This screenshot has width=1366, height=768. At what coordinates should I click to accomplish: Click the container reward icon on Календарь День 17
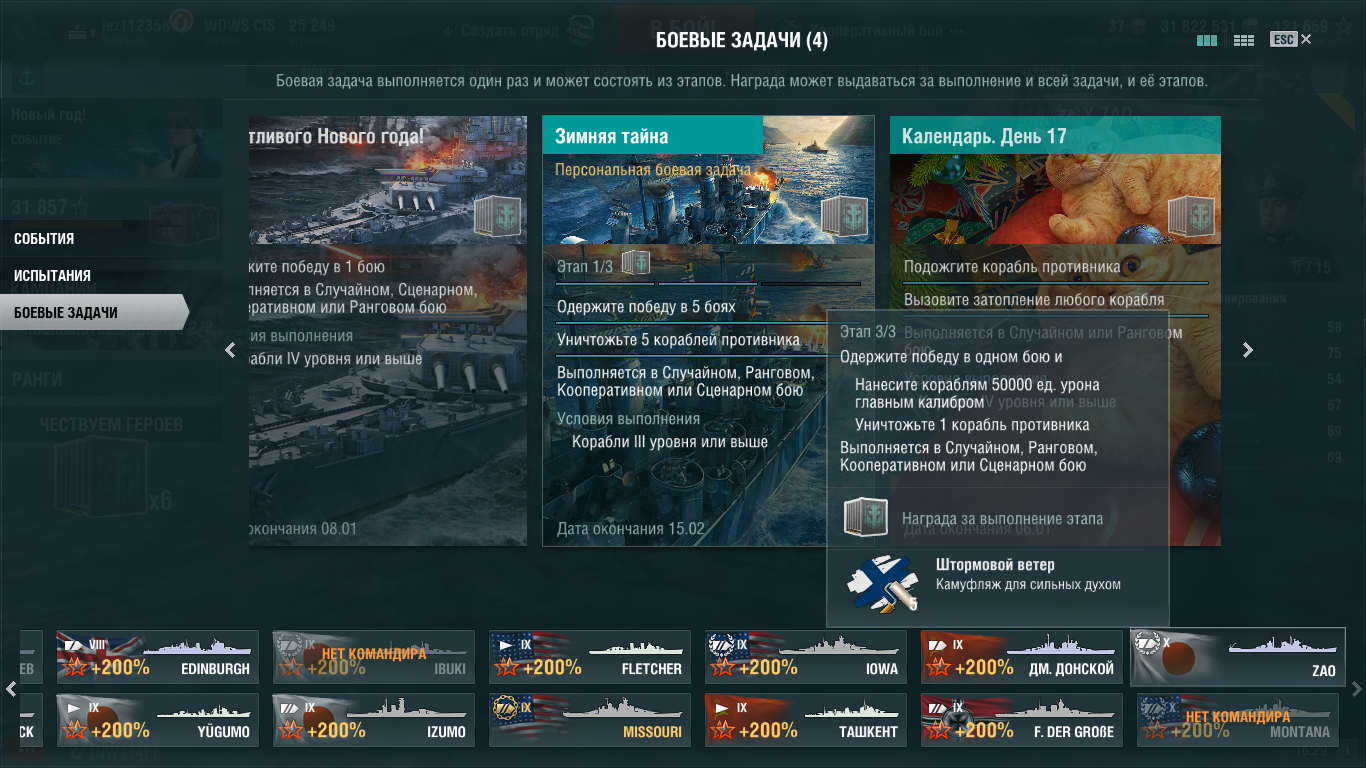[x=1190, y=216]
